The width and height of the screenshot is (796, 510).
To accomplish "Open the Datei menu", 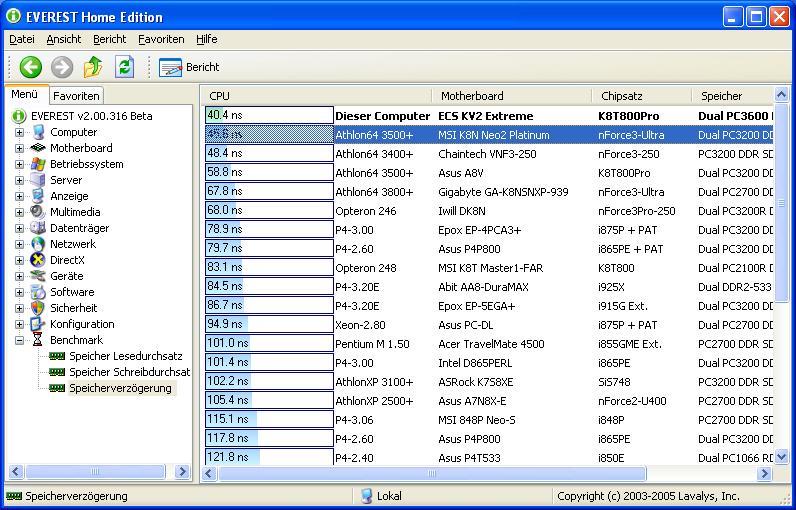I will (22, 39).
